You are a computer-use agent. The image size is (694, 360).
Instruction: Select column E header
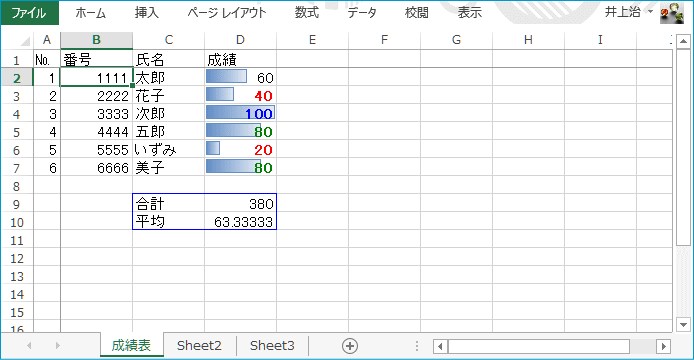312,40
